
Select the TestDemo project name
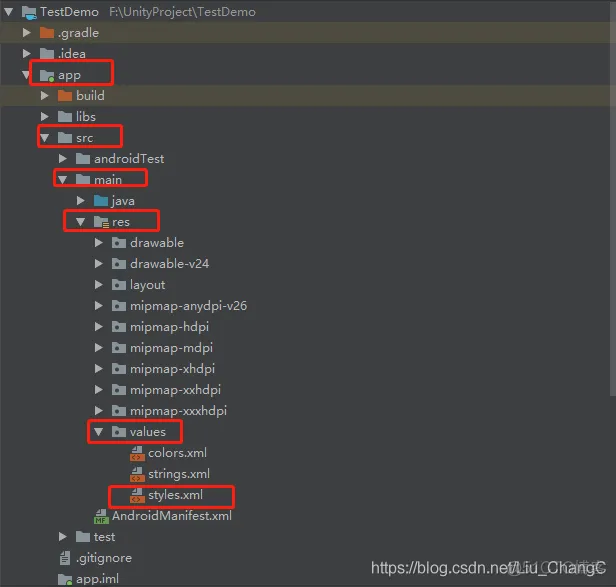69,12
